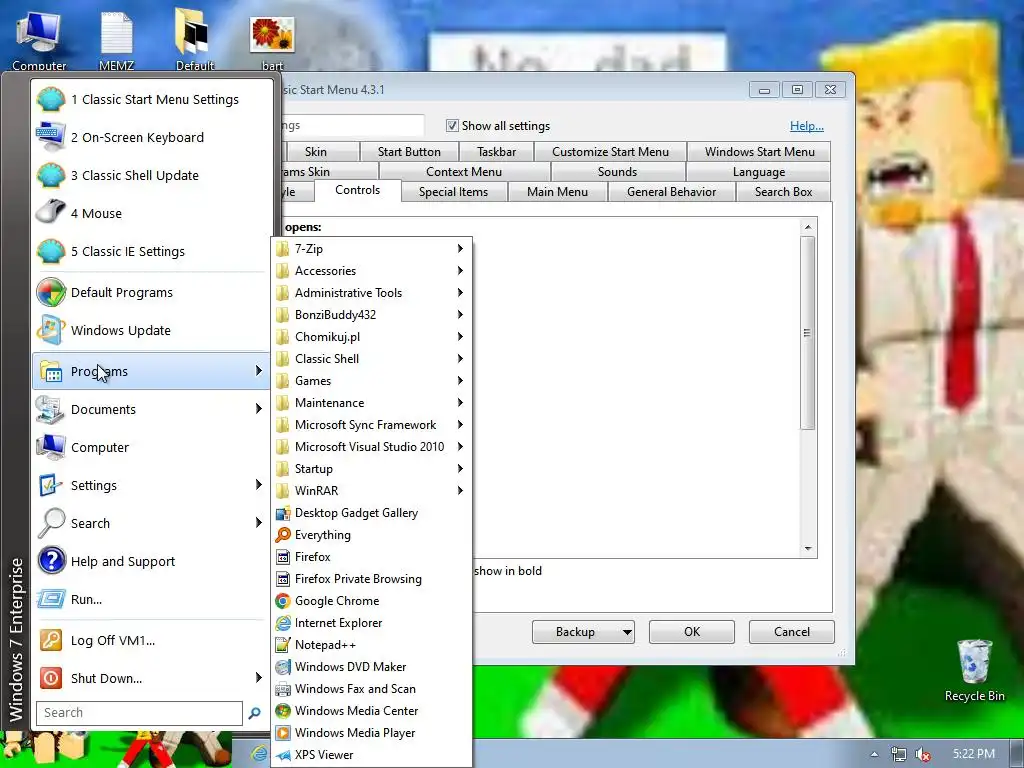The height and width of the screenshot is (768, 1024).
Task: Open Mouse settings icon
Action: (x=51, y=213)
